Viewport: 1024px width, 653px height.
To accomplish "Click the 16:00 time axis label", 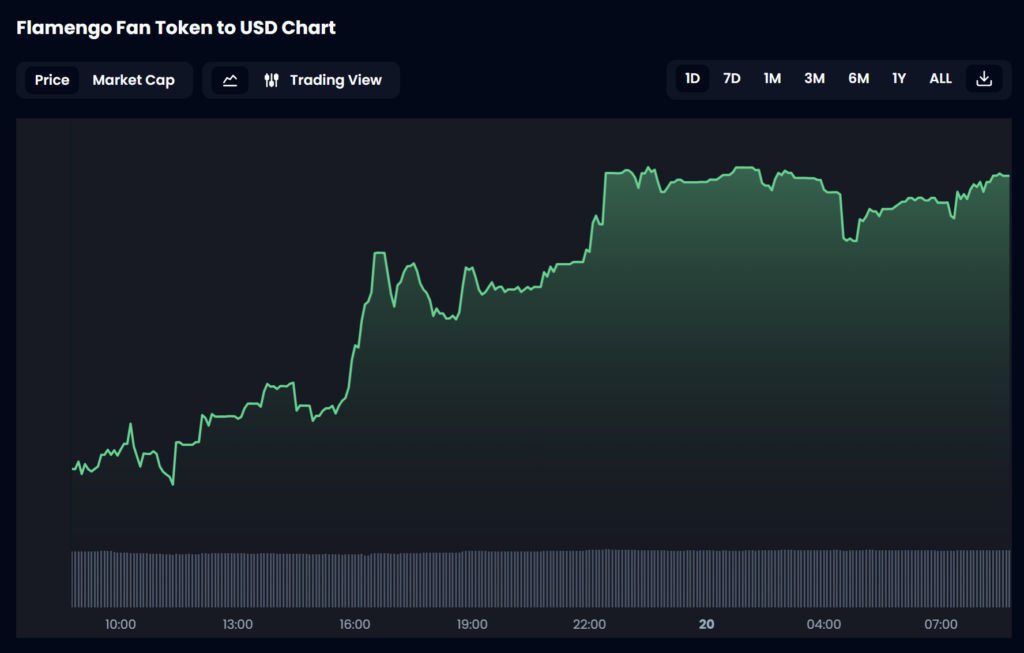I will pyautogui.click(x=355, y=624).
